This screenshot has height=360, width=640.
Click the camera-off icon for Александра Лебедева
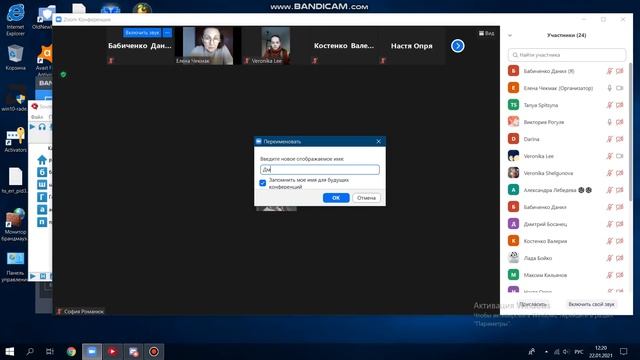[x=620, y=190]
